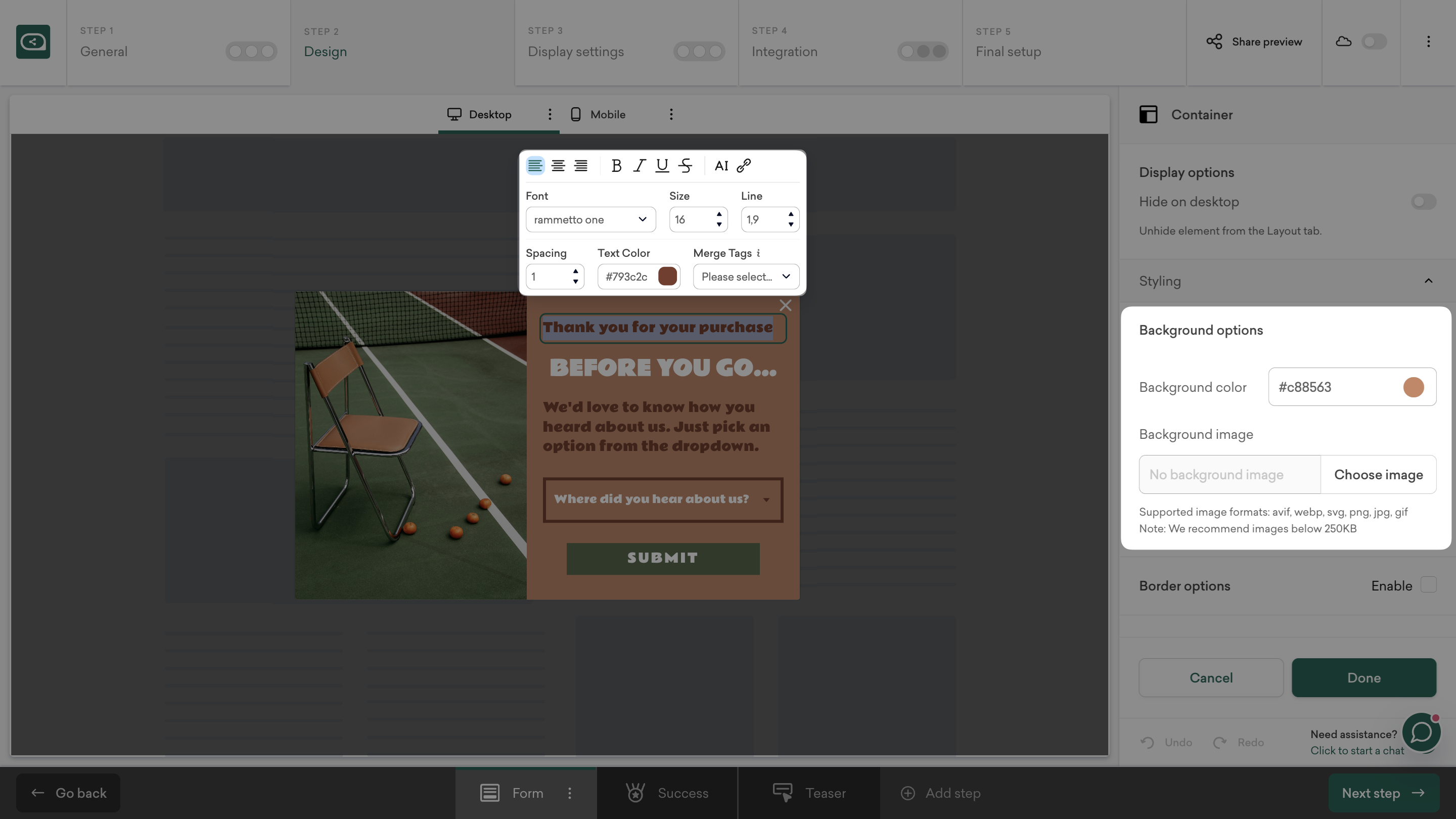This screenshot has width=1456, height=819.
Task: Enable Border options checkbox
Action: tap(1429, 585)
